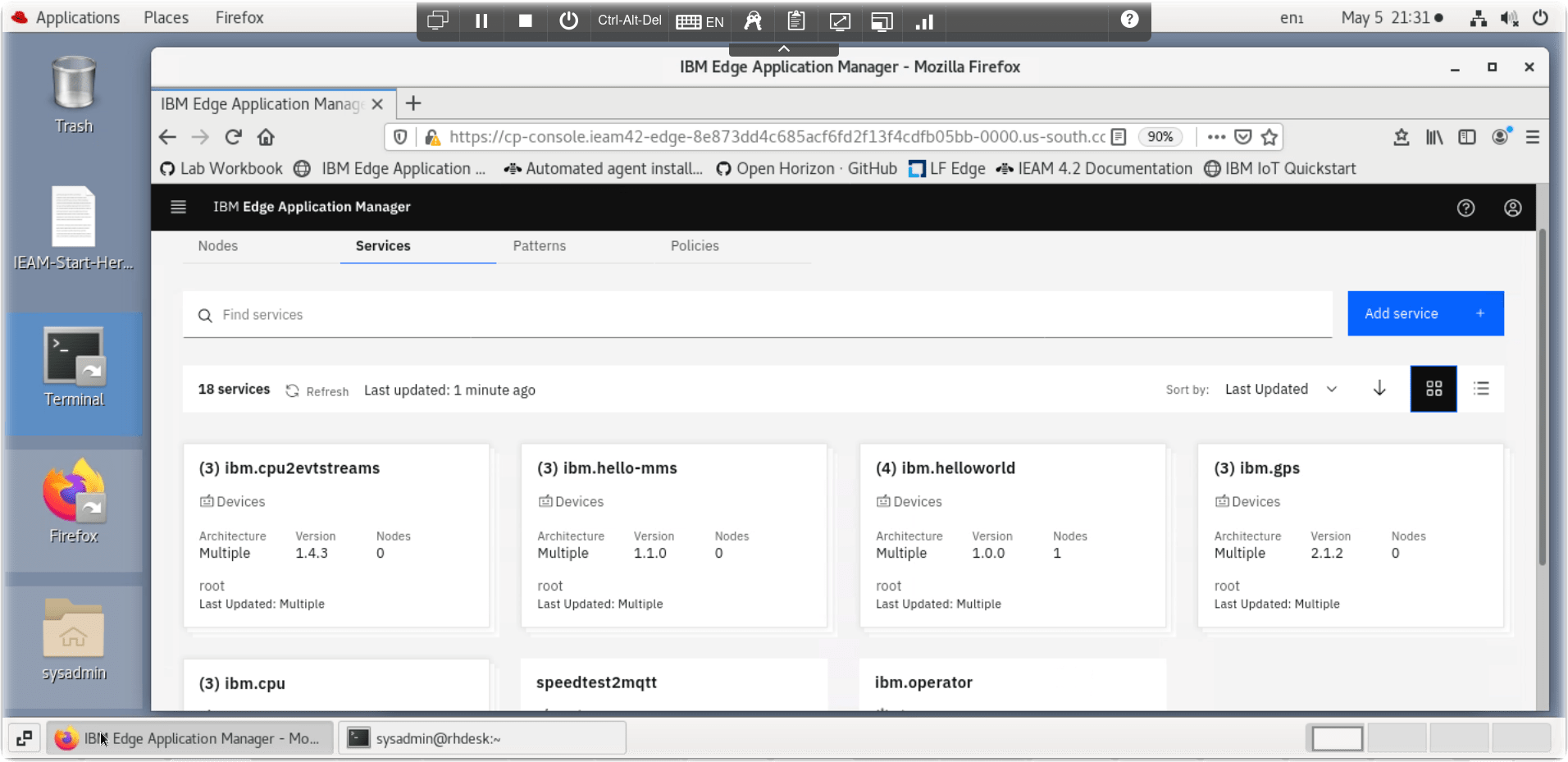This screenshot has height=762, width=1568.
Task: Save the page to Pocket
Action: 1243,137
